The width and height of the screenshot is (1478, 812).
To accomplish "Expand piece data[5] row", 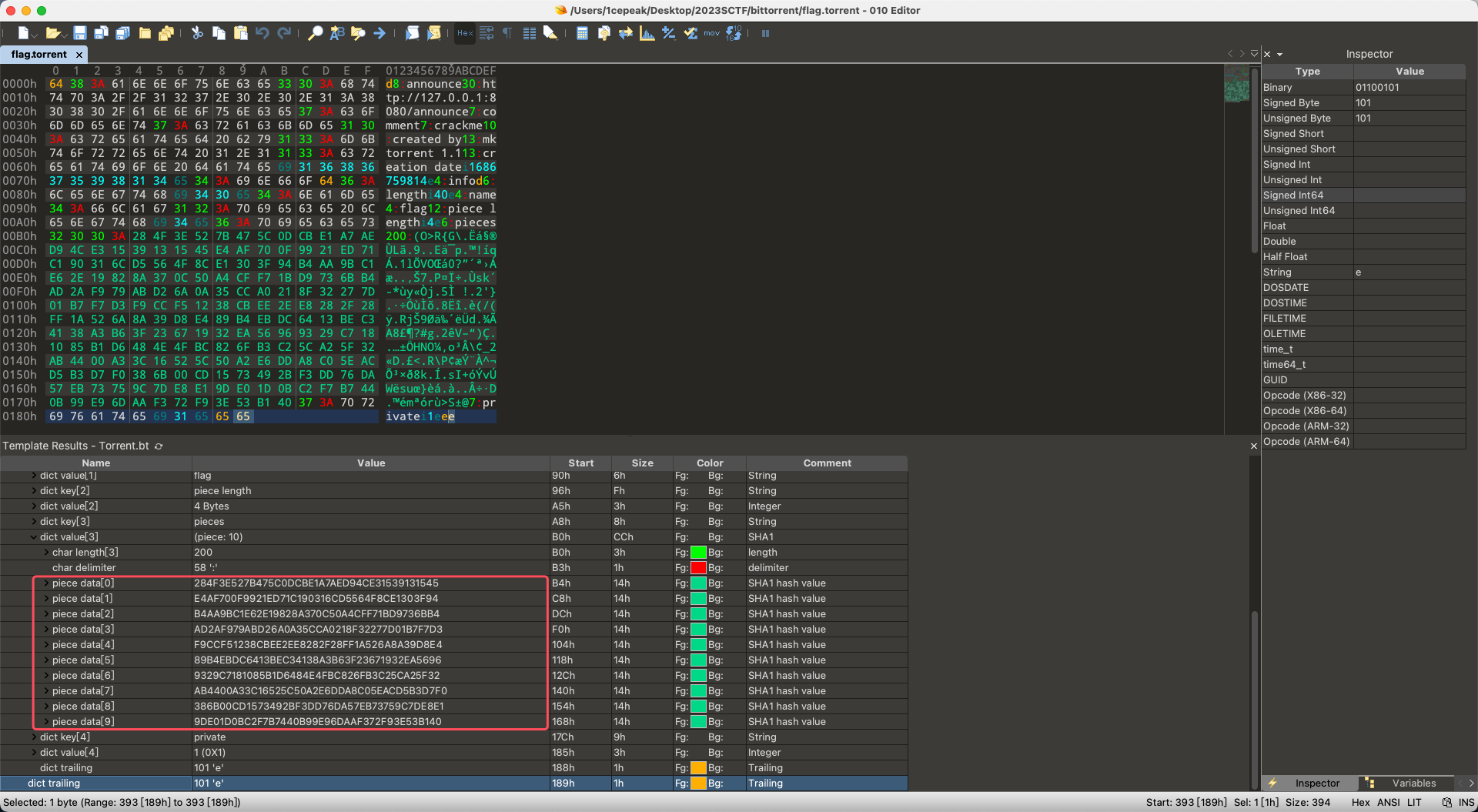I will point(46,660).
